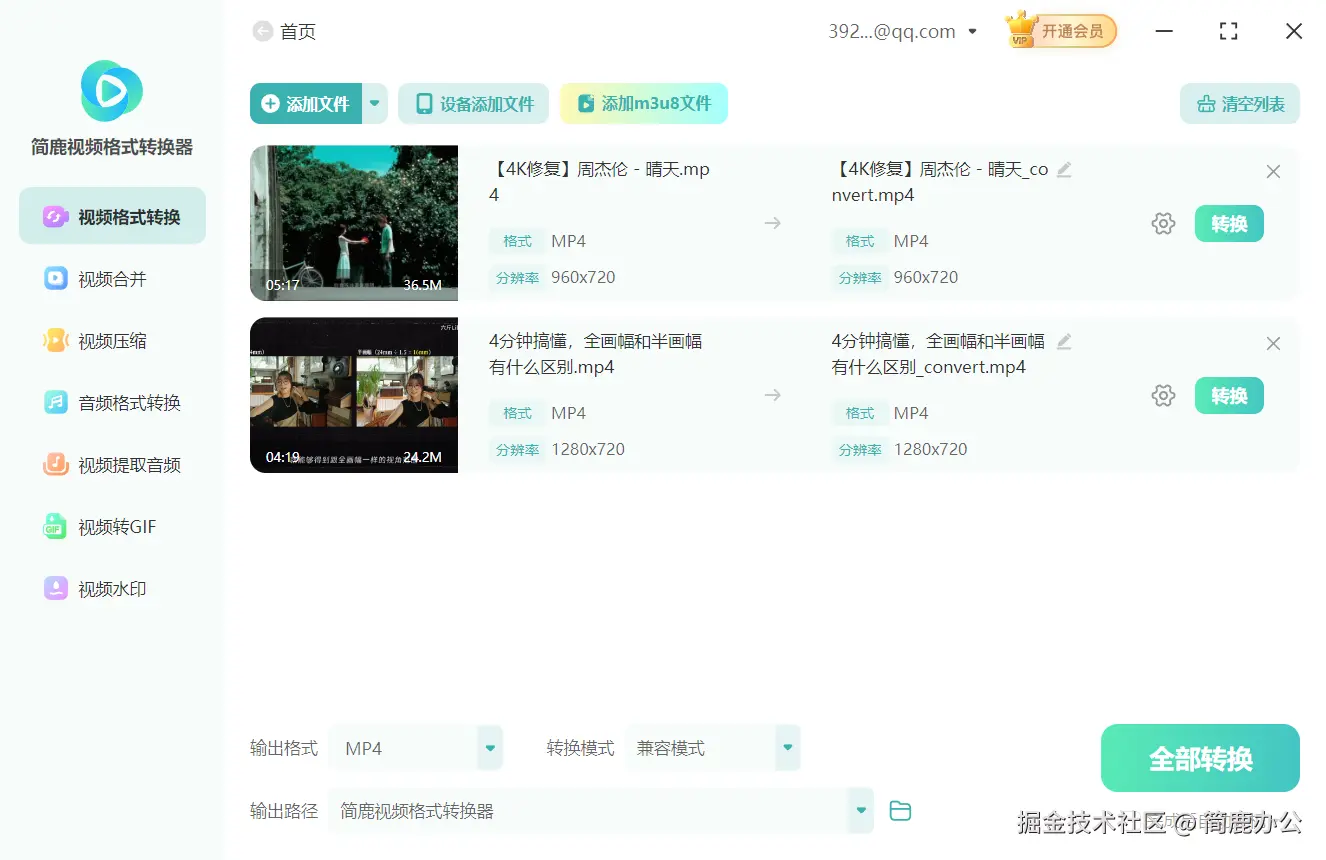Viewport: 1326px width, 860px height.
Task: Click output filename 【4K修复】周杰伦 - 晴天_convert.mp4
Action: [x=940, y=182]
